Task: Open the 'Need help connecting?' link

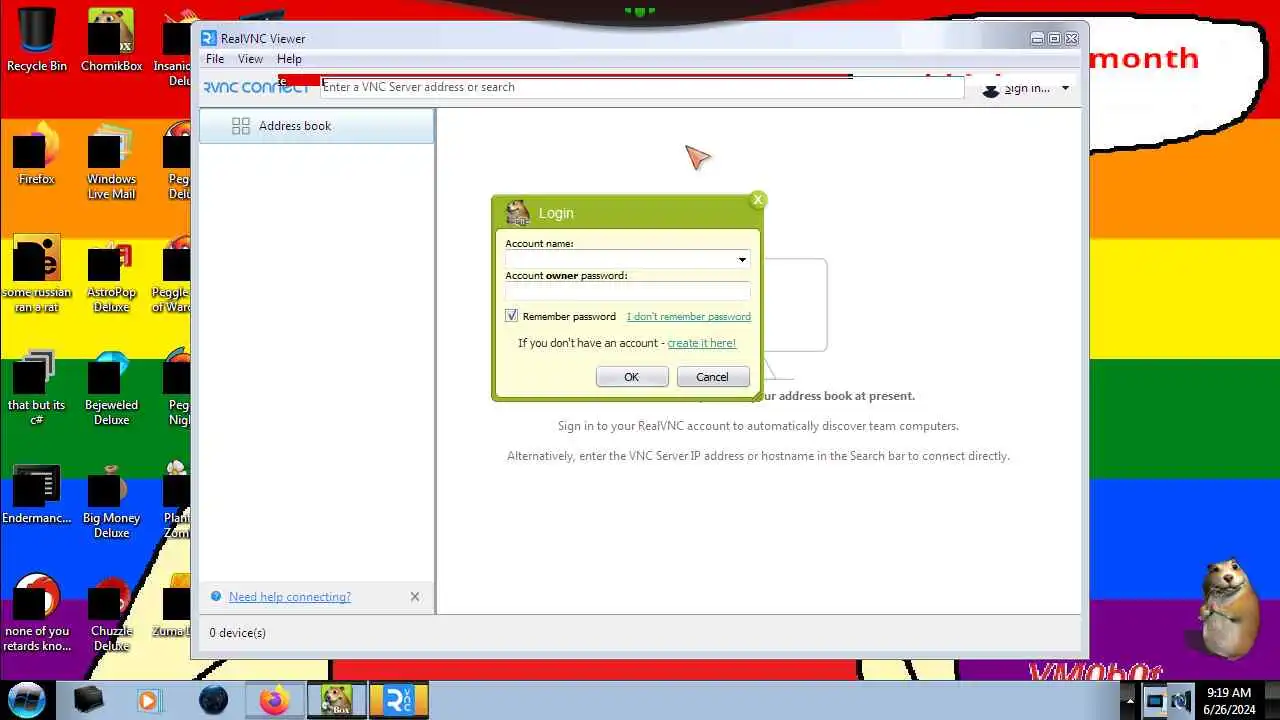Action: 290,597
